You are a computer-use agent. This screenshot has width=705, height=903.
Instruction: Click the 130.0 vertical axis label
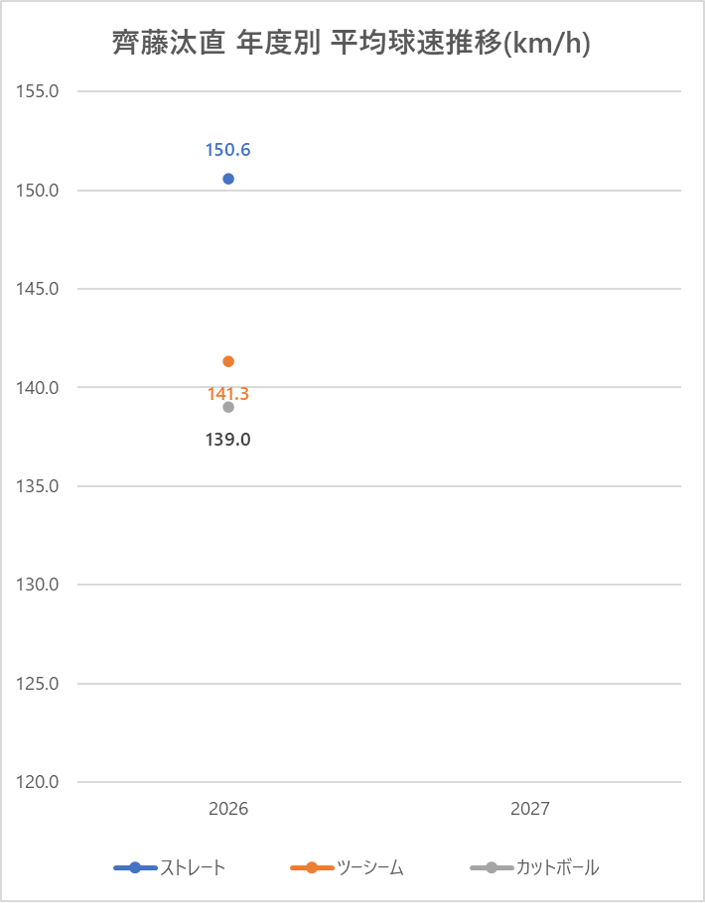[40, 585]
